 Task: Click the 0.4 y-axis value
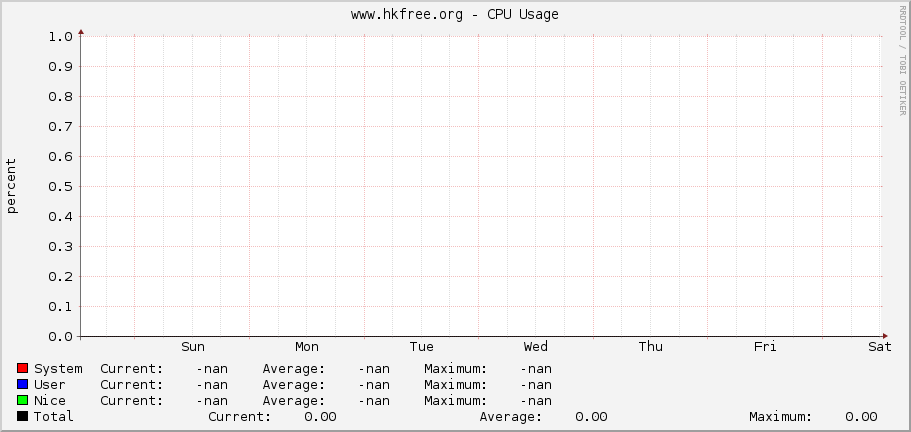point(60,217)
